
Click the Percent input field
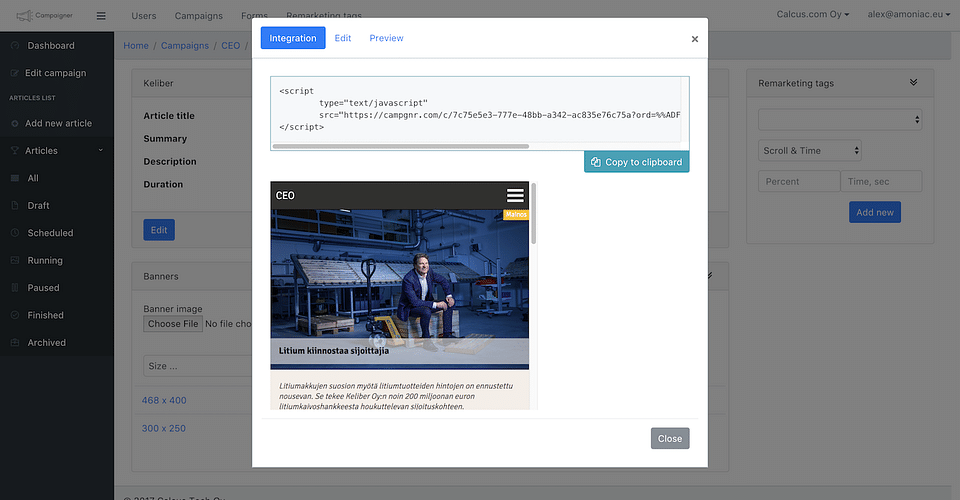799,181
